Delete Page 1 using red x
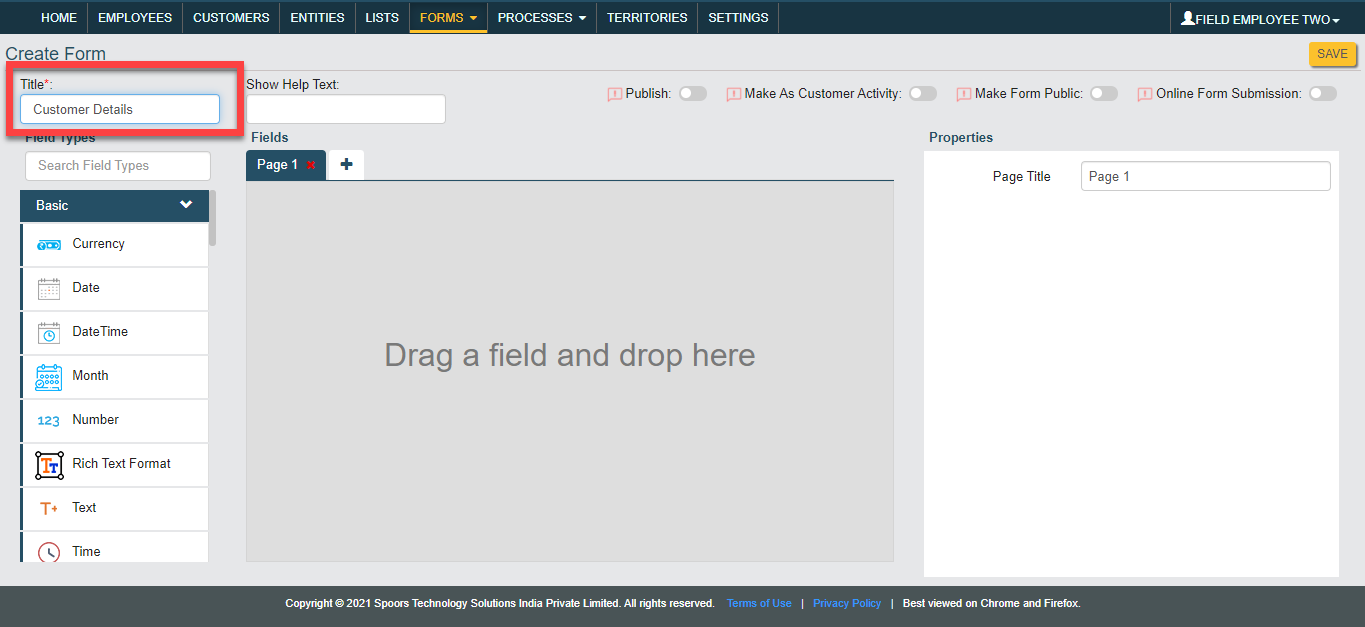This screenshot has height=627, width=1365. click(311, 165)
